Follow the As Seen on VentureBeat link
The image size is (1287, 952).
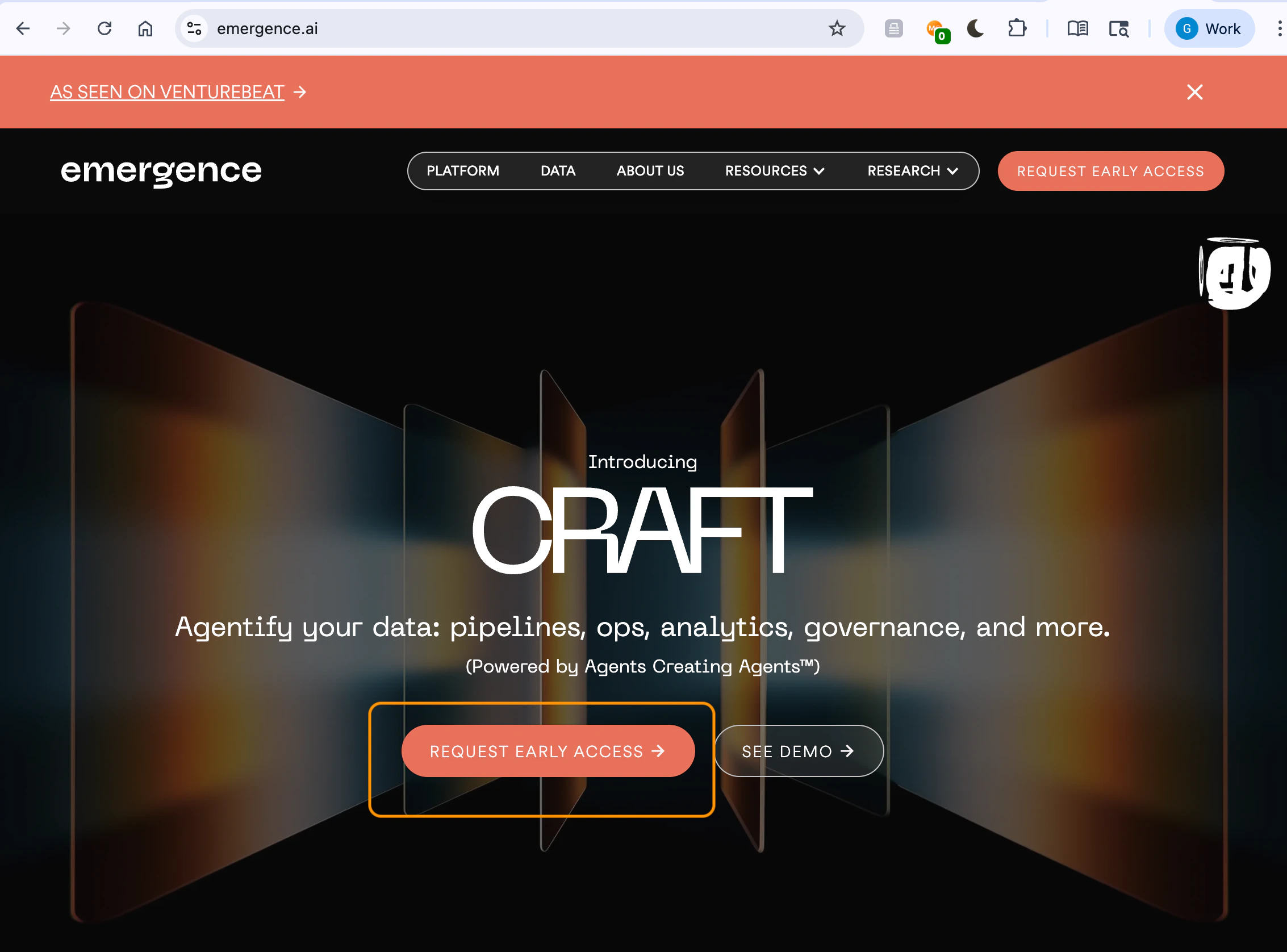tap(167, 92)
